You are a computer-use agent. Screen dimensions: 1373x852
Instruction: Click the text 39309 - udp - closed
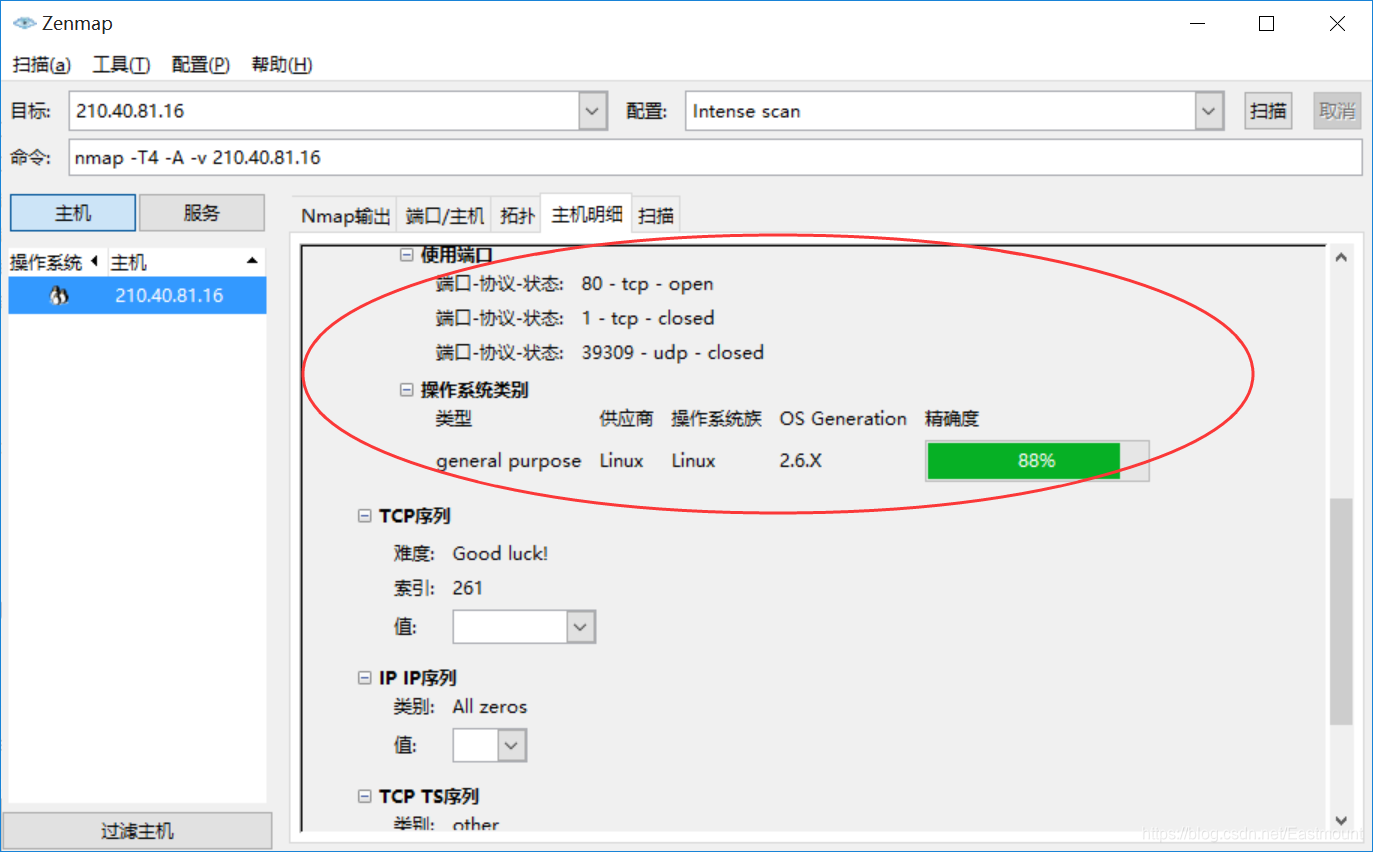pyautogui.click(x=672, y=352)
